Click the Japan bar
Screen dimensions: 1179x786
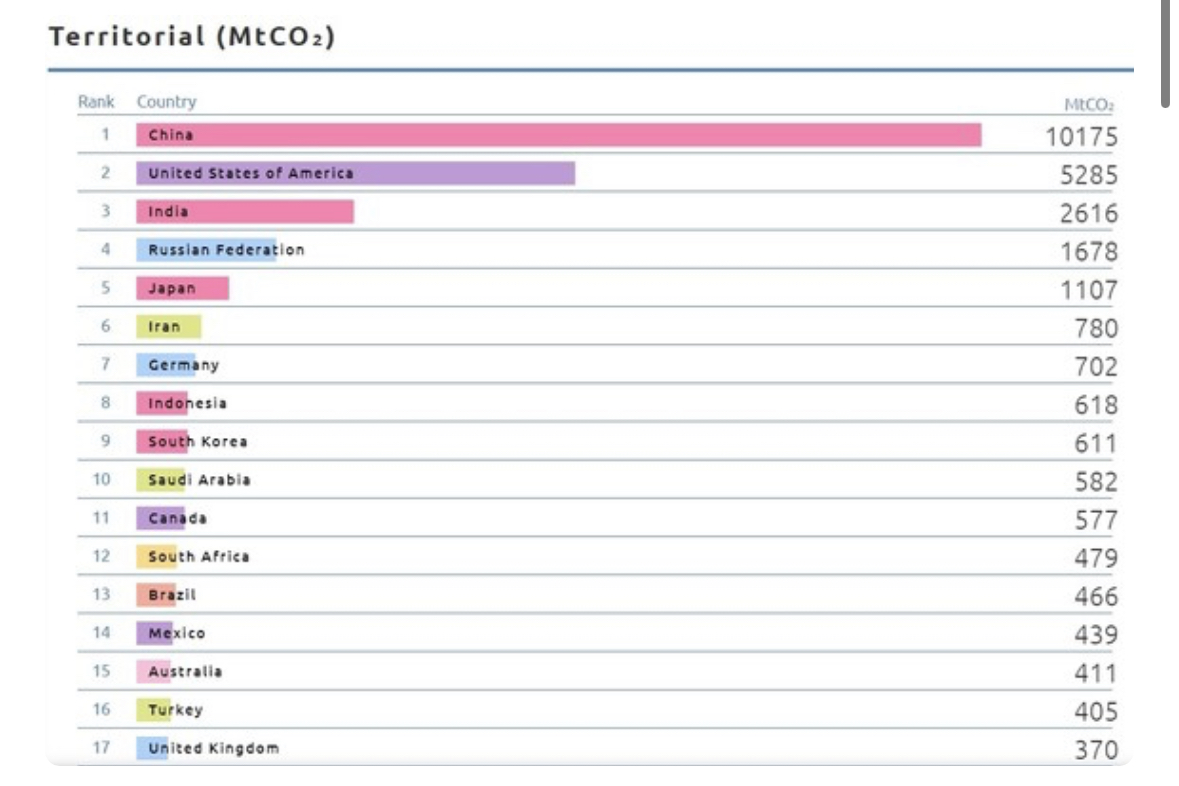coord(183,288)
